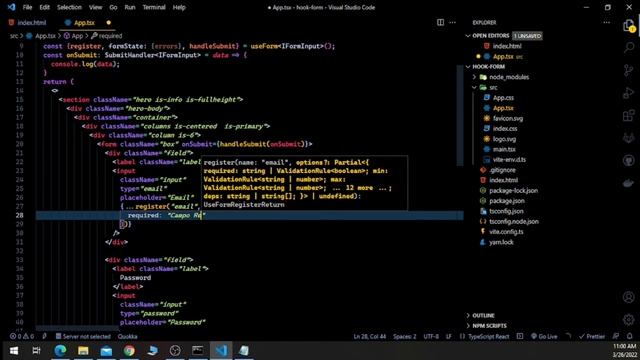Click the unsaved dot on the App.tsx tab
This screenshot has width=640, height=360.
pyautogui.click(x=109, y=23)
